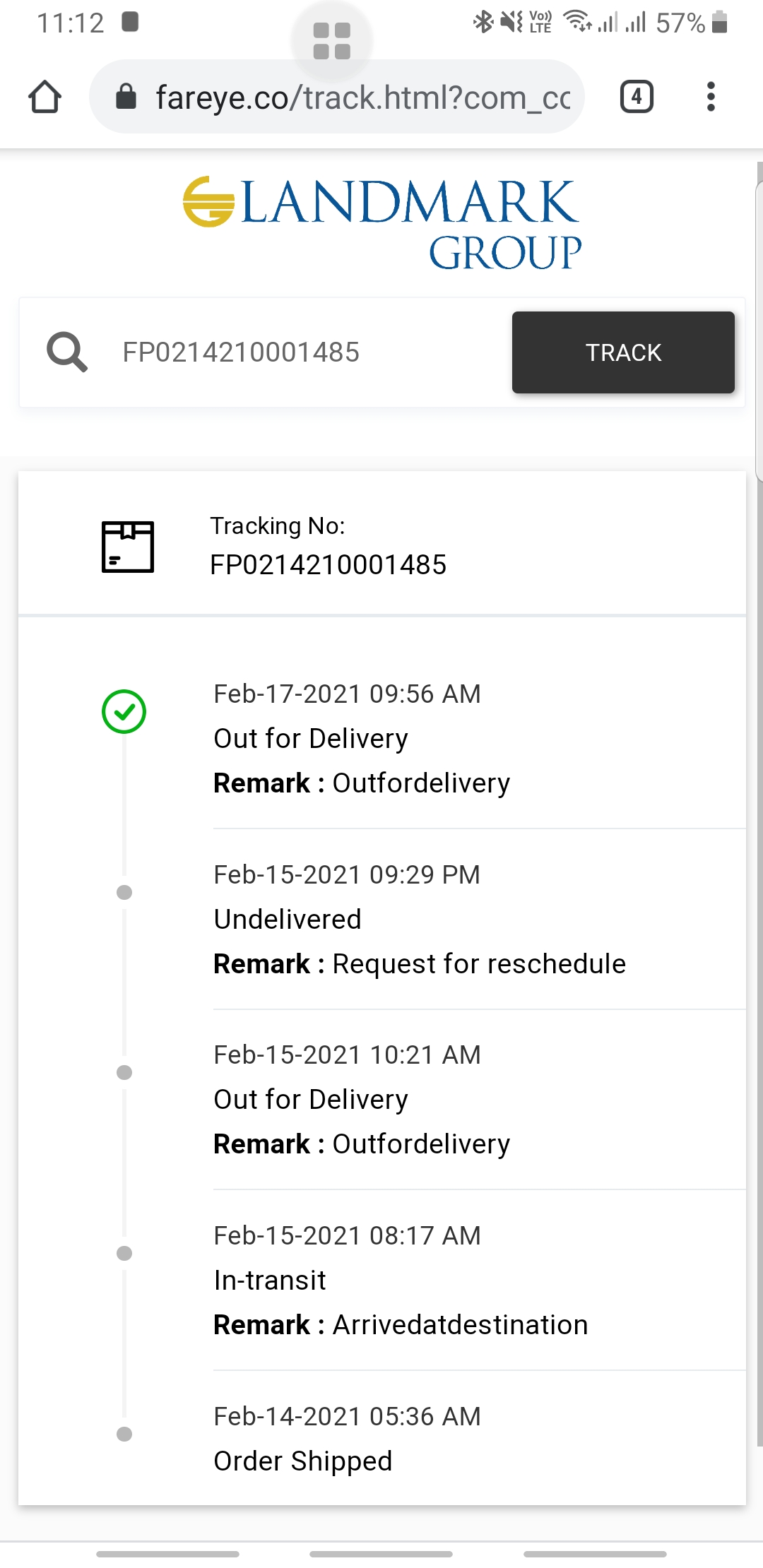Screen dimensions: 763x1568
Task: Tap the package box icon
Action: click(x=128, y=547)
